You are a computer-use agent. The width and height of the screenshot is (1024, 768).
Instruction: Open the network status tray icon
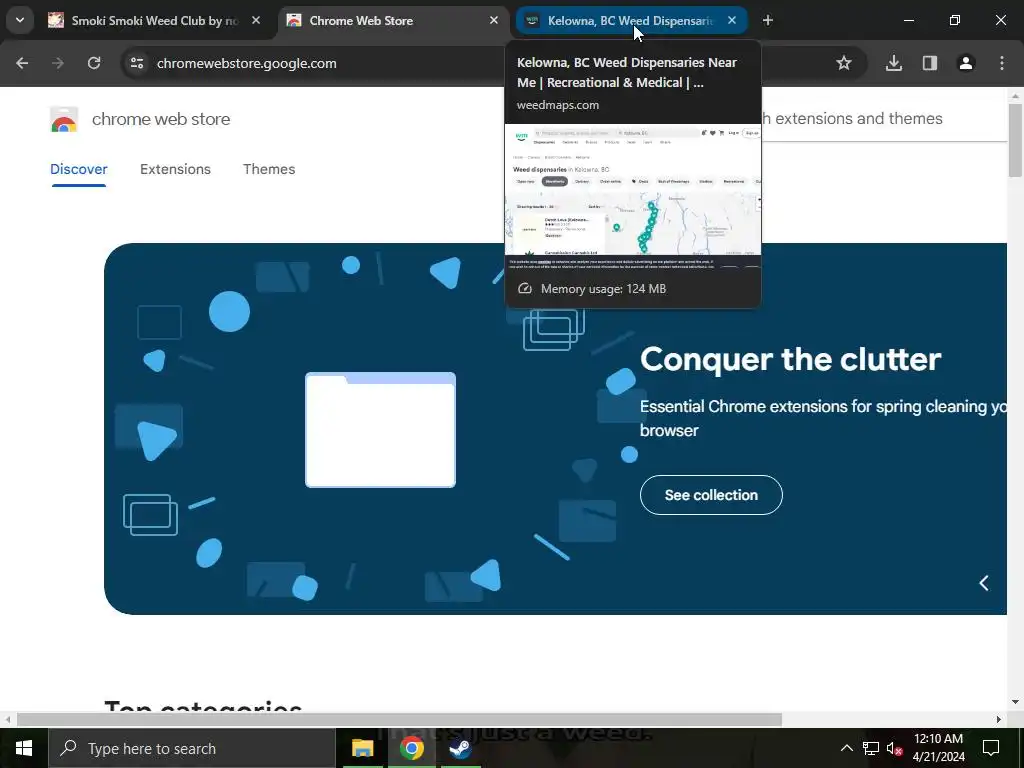click(x=871, y=748)
